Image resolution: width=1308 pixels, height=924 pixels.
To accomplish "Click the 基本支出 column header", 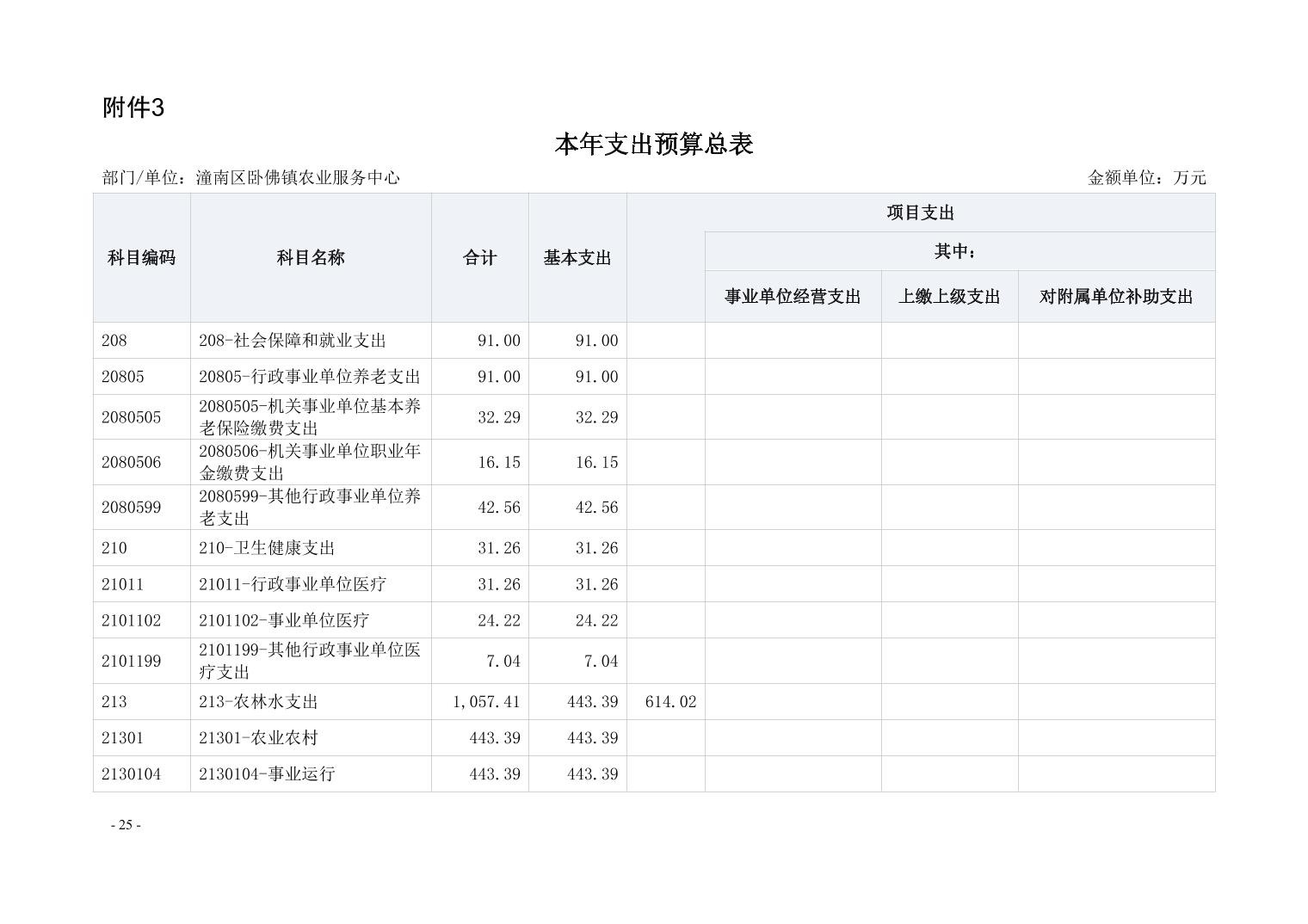I will pos(577,257).
